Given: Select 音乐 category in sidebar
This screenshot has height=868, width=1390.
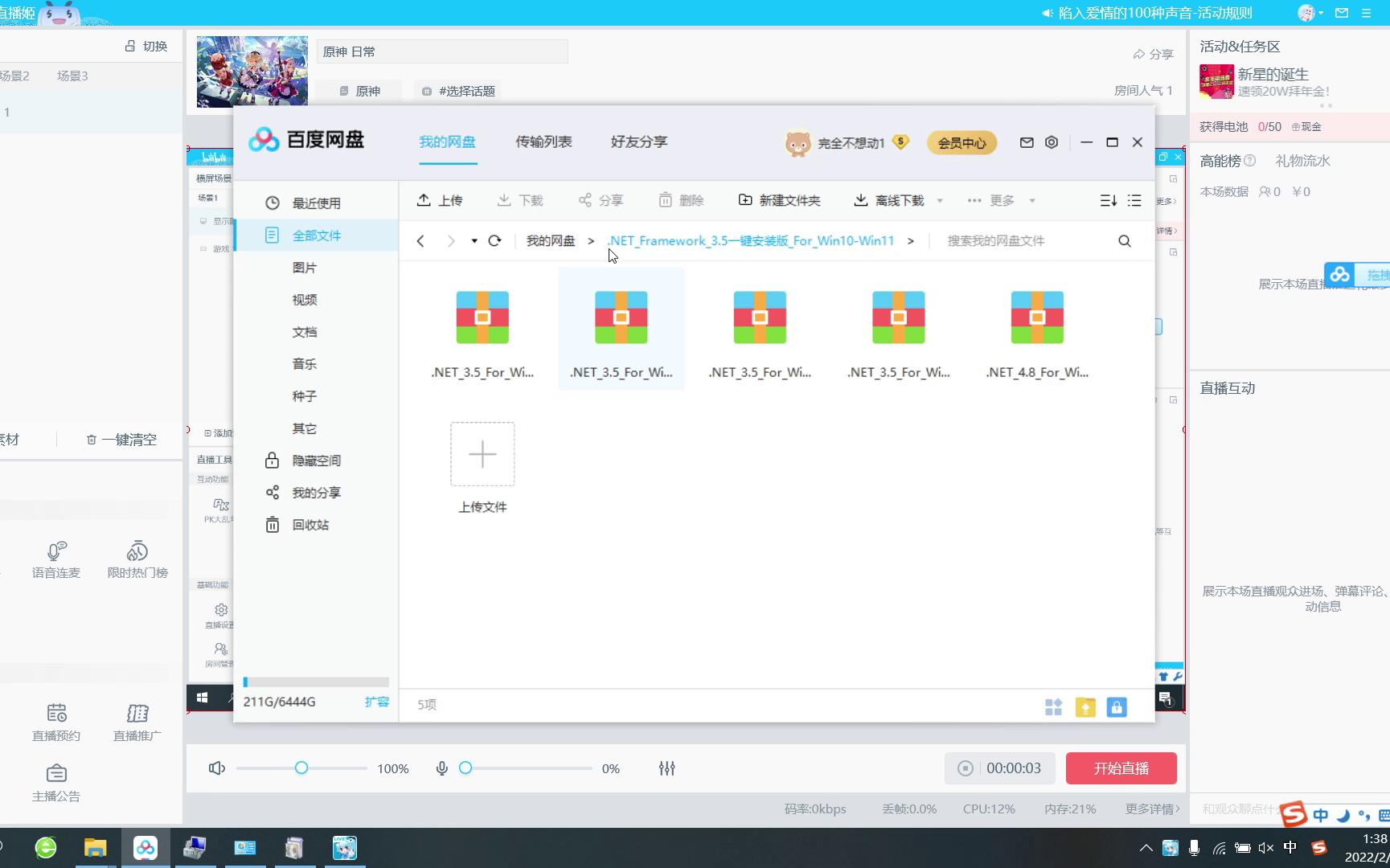Looking at the screenshot, I should [305, 364].
